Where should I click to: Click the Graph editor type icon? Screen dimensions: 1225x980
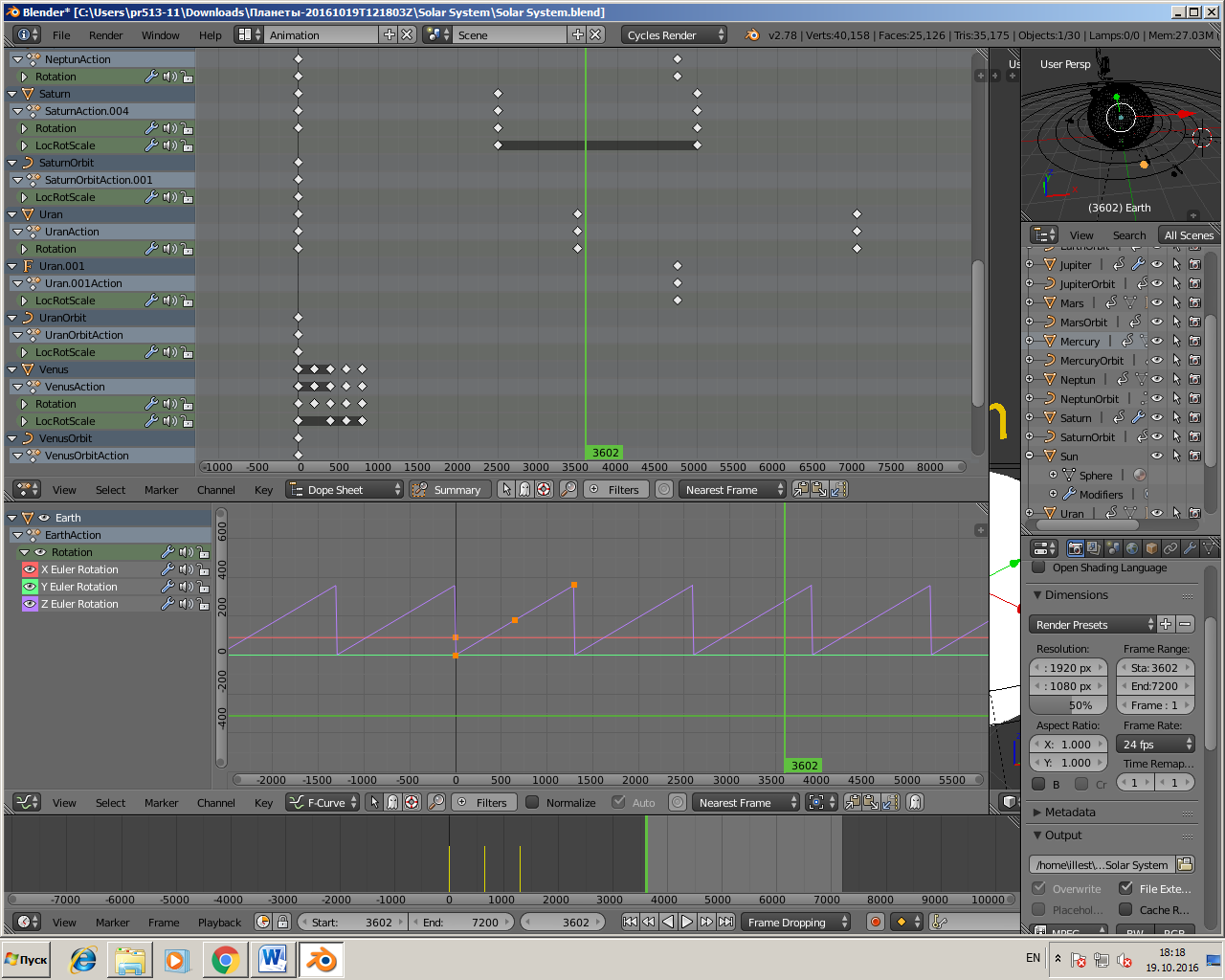[x=27, y=802]
